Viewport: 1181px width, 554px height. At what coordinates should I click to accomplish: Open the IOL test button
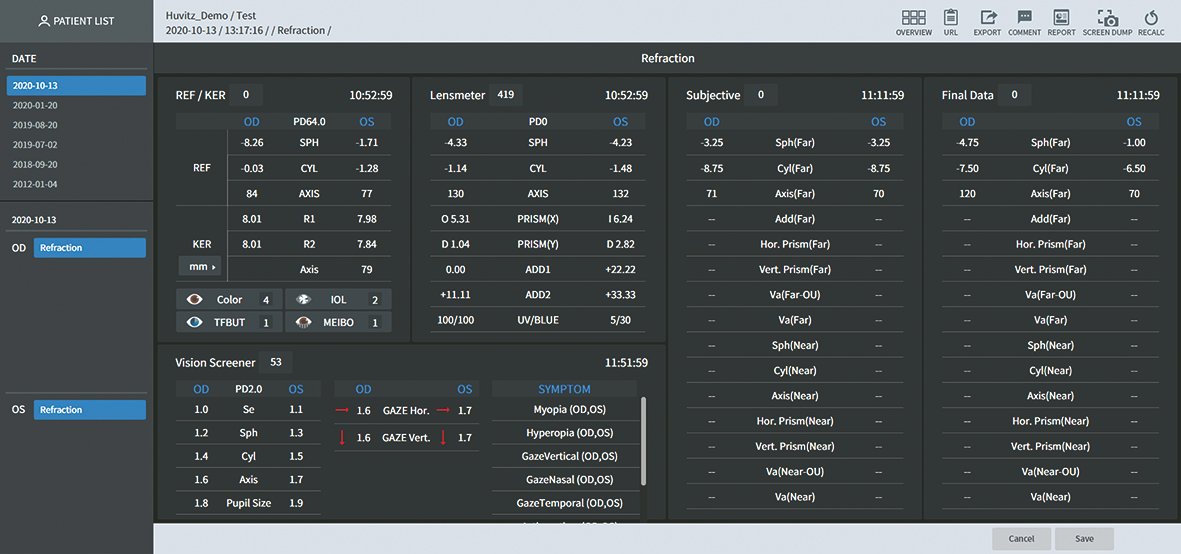coord(338,300)
